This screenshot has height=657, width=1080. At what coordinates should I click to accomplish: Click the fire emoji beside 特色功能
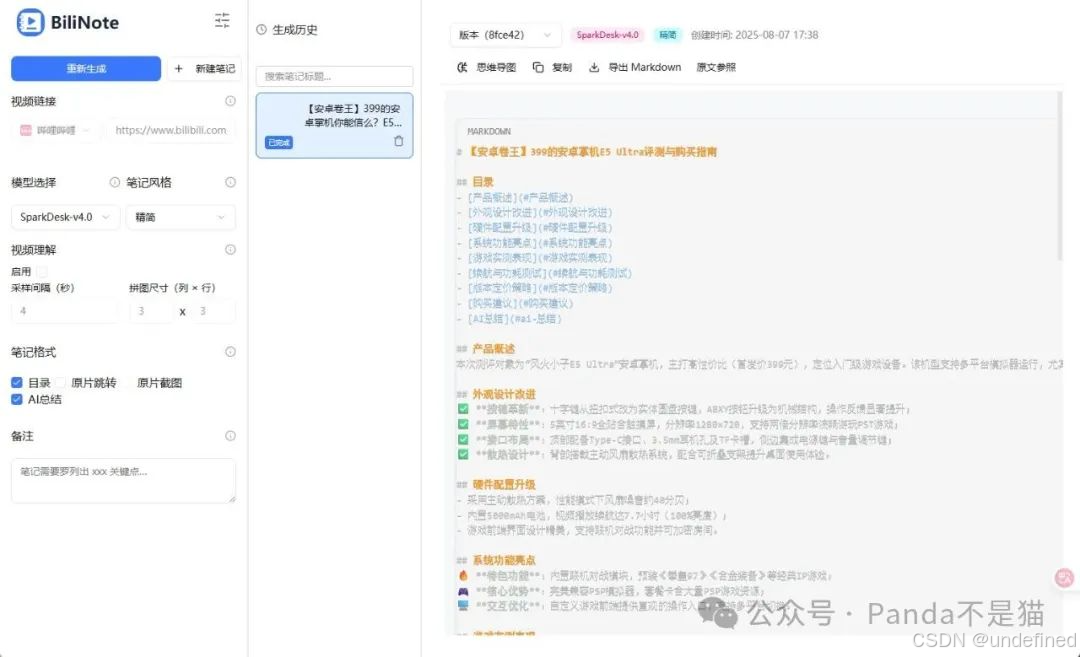pyautogui.click(x=463, y=576)
